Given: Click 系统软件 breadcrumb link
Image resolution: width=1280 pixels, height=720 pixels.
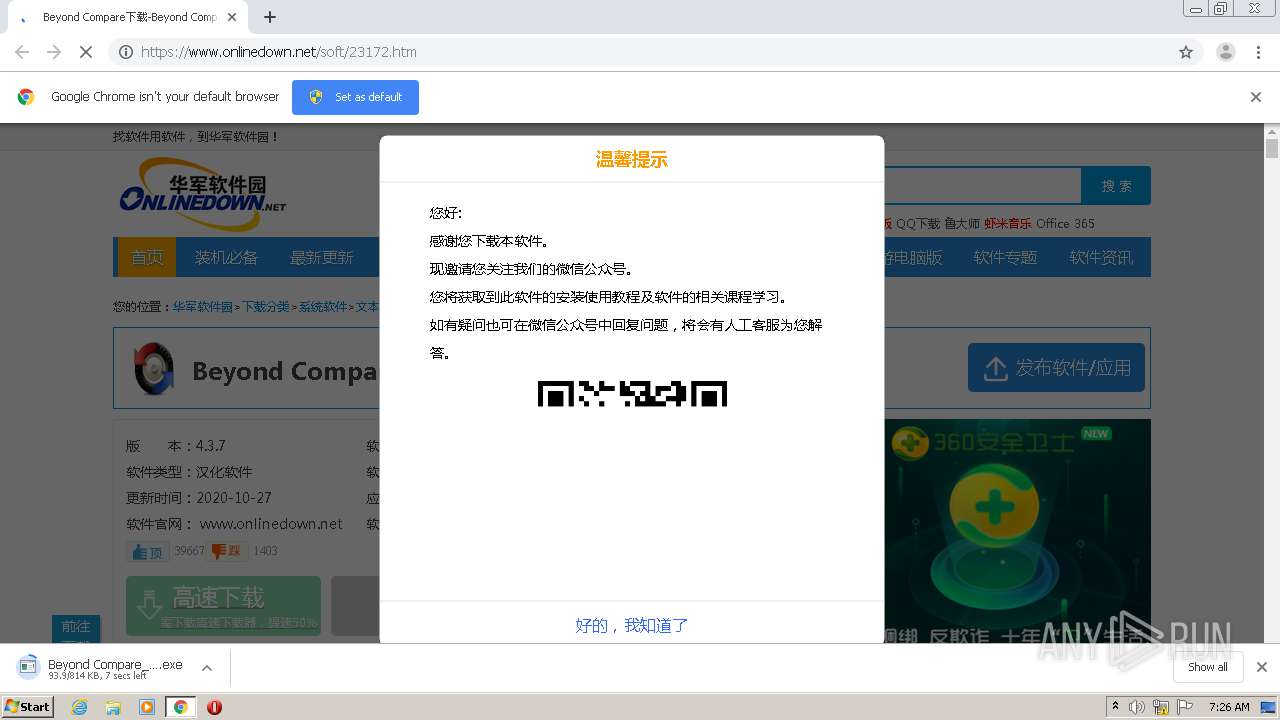Looking at the screenshot, I should click(322, 307).
